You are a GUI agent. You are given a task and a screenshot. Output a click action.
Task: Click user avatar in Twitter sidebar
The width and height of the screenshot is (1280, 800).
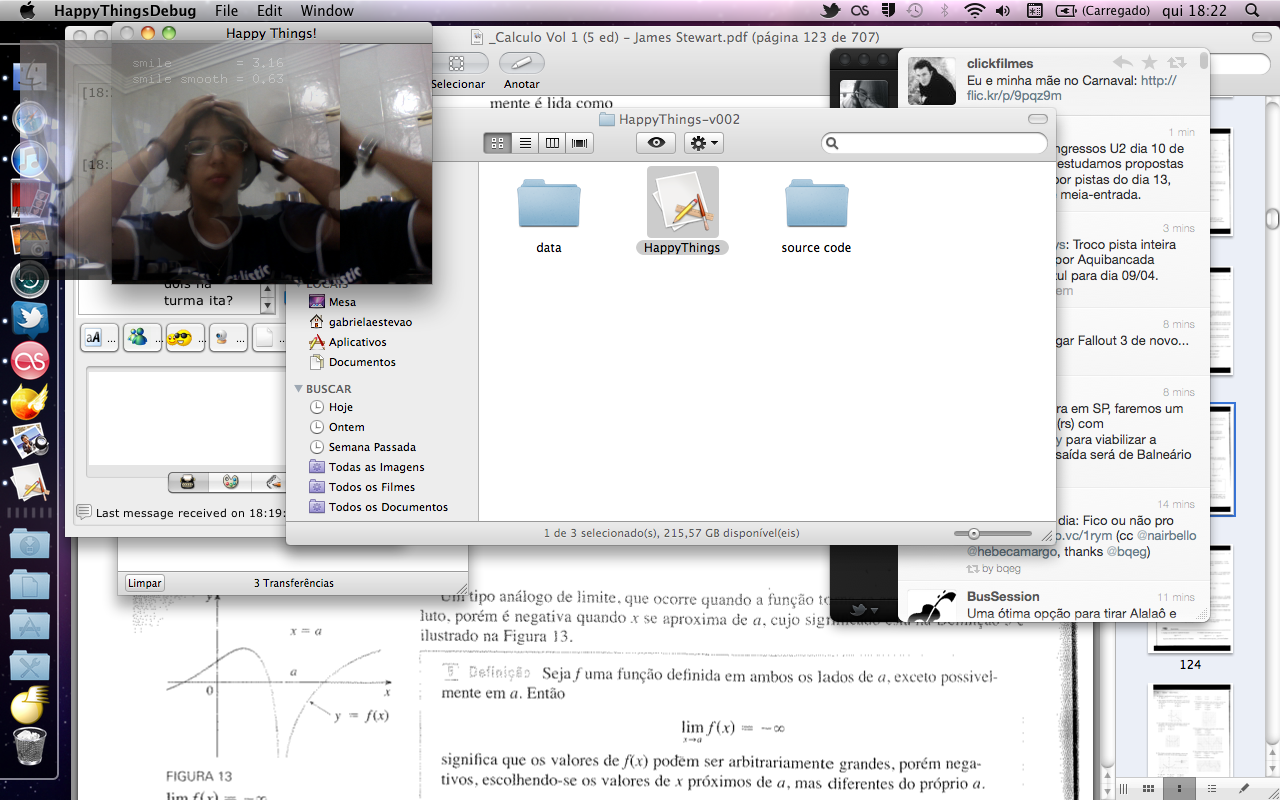pos(863,92)
